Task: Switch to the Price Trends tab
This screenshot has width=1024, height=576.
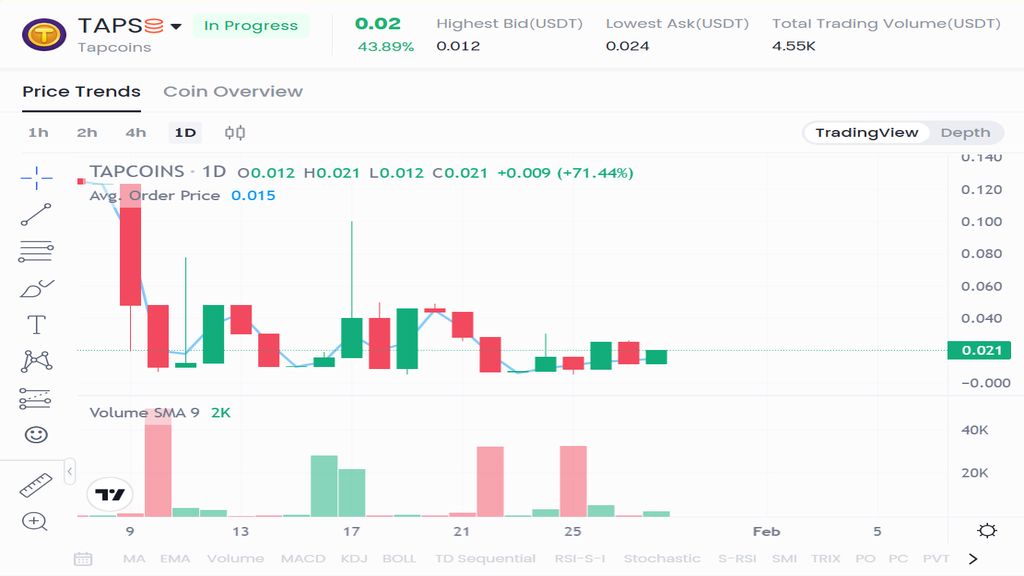Action: 82,91
